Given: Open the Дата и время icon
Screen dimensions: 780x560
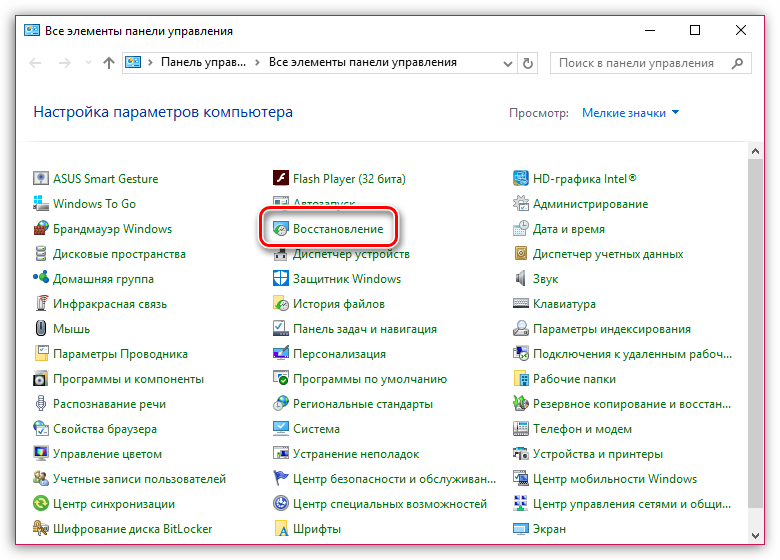Looking at the screenshot, I should 521,229.
